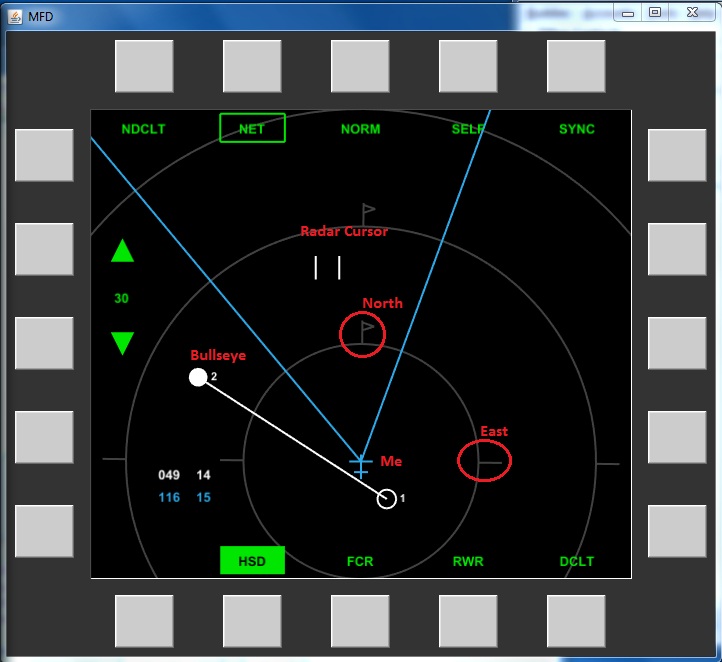
Task: Switch to the RWR page
Action: 468,561
